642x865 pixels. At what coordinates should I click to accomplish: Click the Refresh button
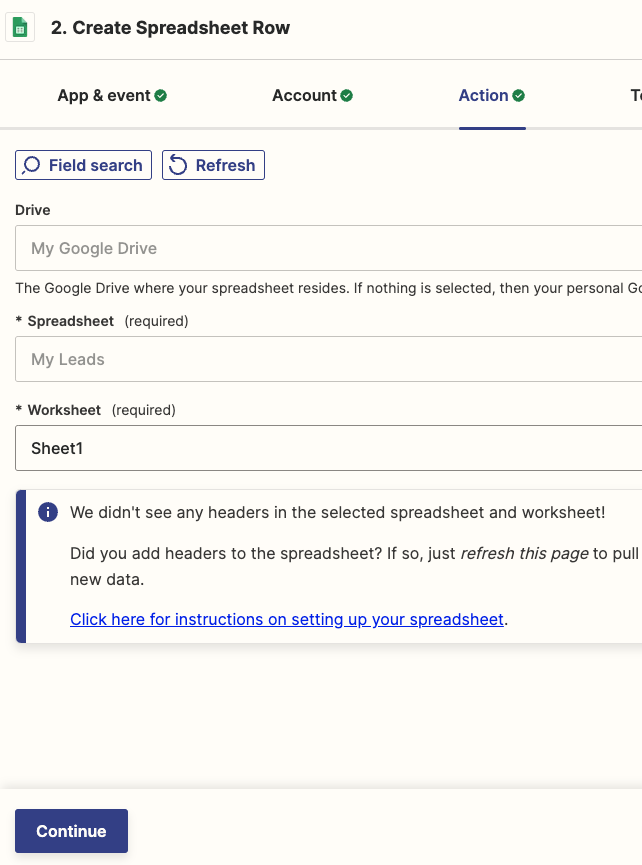(x=213, y=165)
